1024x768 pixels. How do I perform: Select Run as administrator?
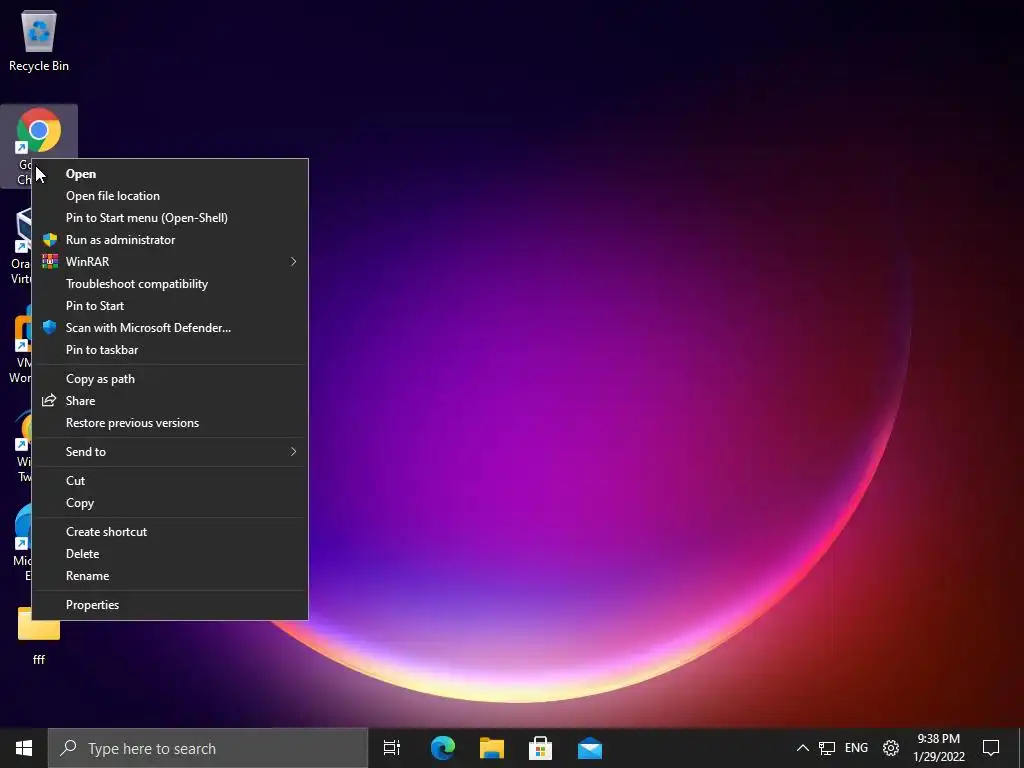click(x=170, y=240)
